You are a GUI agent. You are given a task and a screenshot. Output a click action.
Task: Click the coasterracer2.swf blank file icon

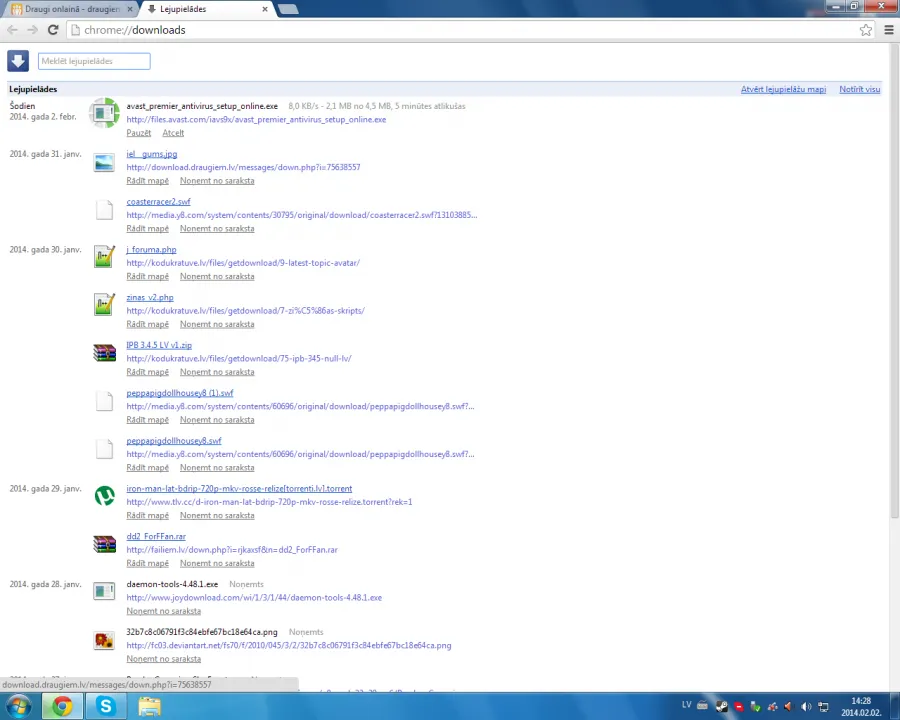(104, 210)
